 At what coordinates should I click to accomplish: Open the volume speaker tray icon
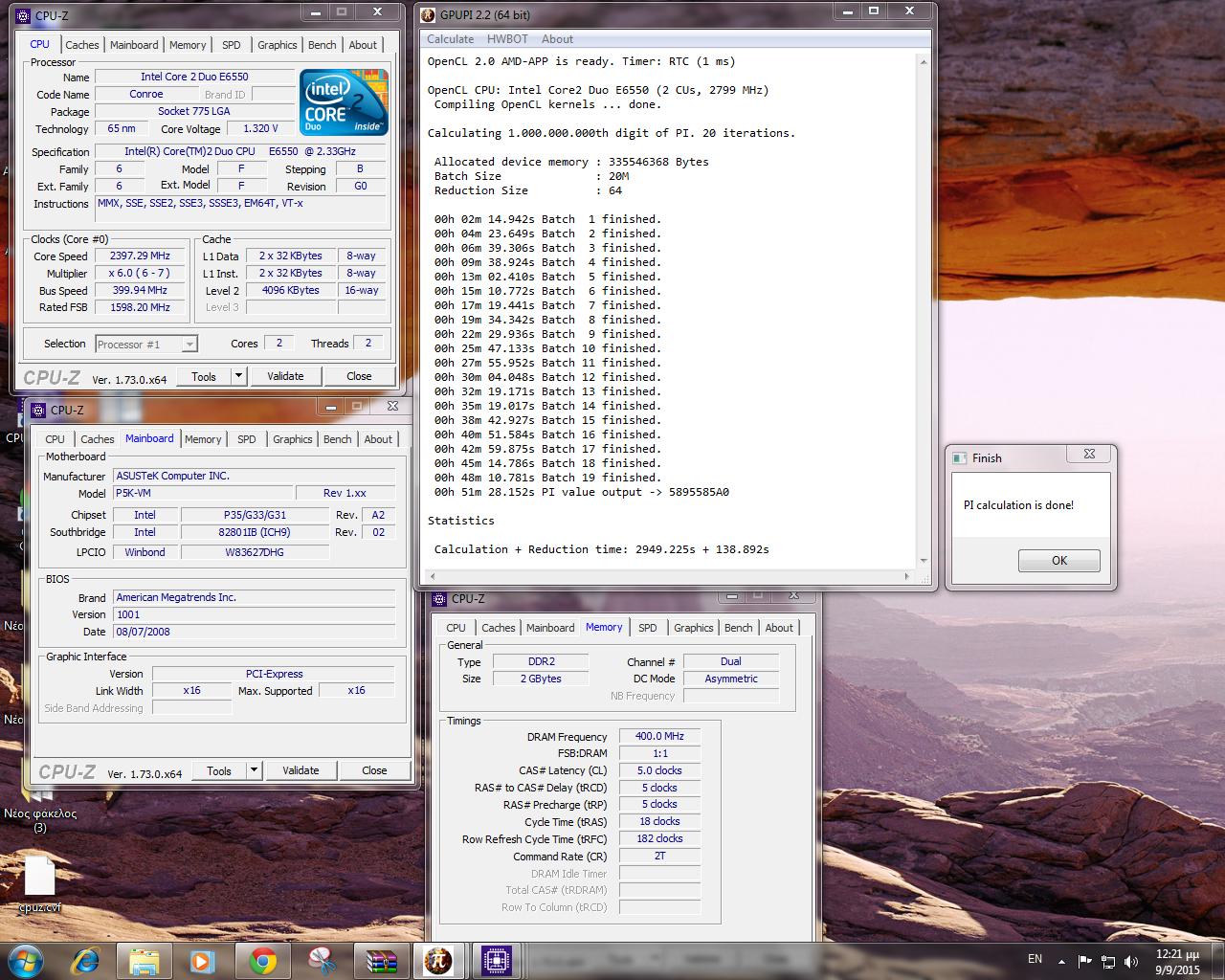click(1131, 961)
